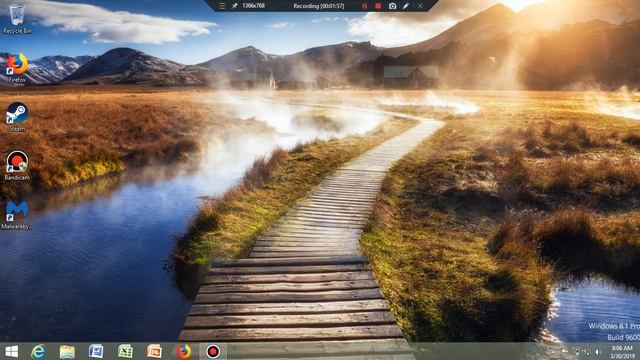The width and height of the screenshot is (640, 360).
Task: Open the taskbar clock and date
Action: point(622,352)
